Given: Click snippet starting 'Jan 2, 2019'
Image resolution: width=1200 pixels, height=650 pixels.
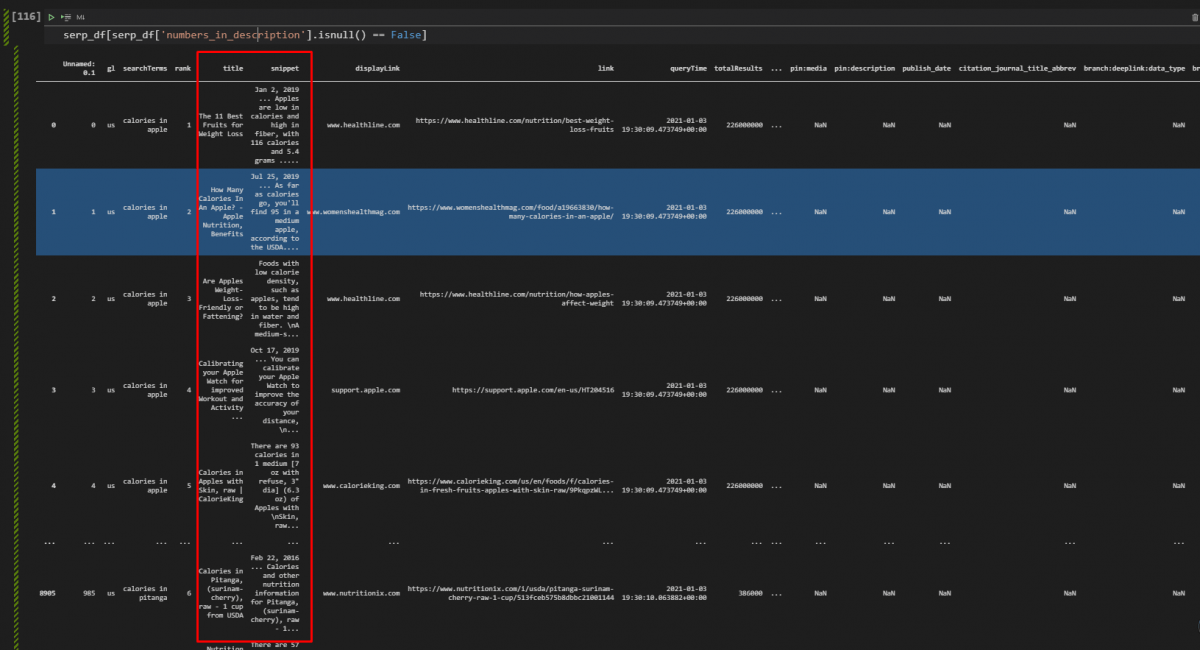Looking at the screenshot, I should pyautogui.click(x=274, y=125).
